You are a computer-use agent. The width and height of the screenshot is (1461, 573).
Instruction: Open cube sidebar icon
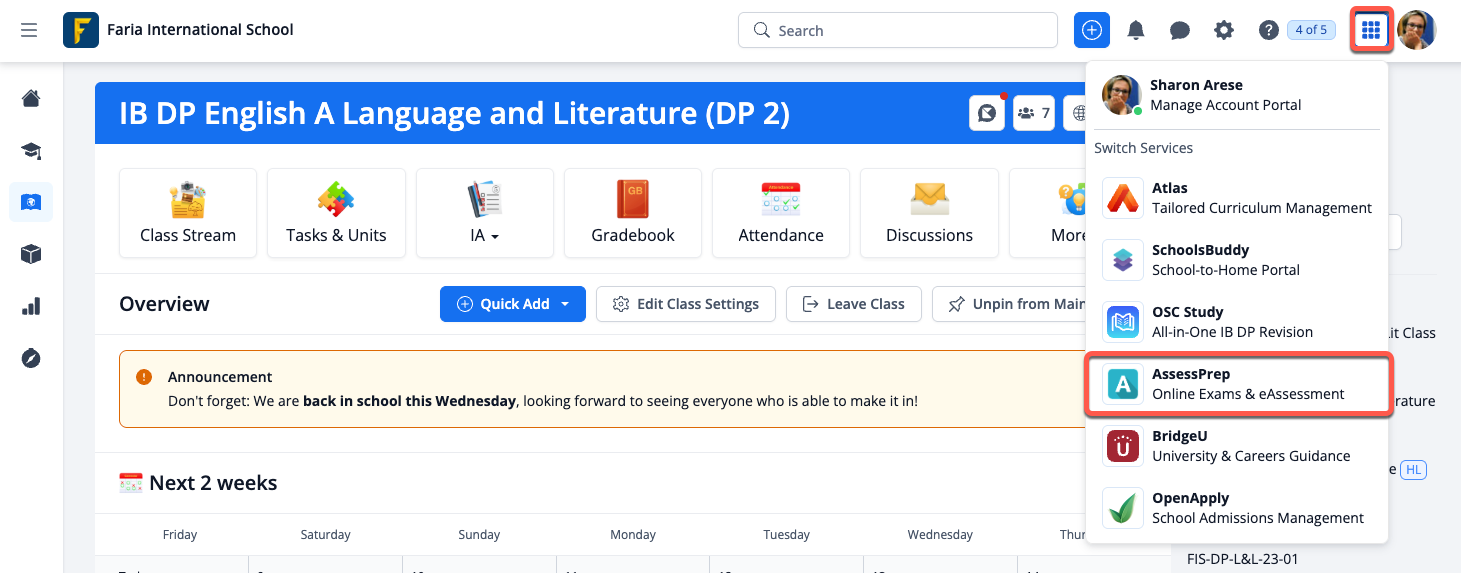pyautogui.click(x=31, y=254)
